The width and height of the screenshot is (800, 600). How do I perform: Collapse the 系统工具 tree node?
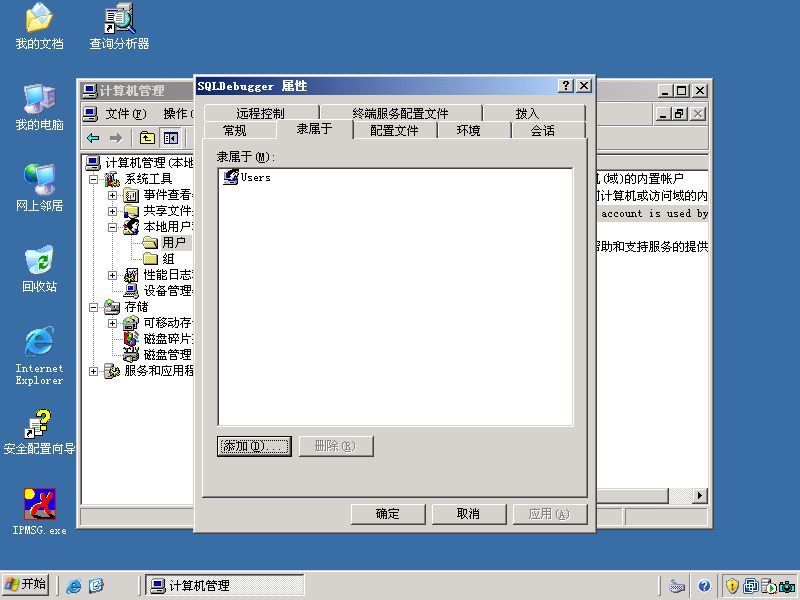tap(93, 179)
